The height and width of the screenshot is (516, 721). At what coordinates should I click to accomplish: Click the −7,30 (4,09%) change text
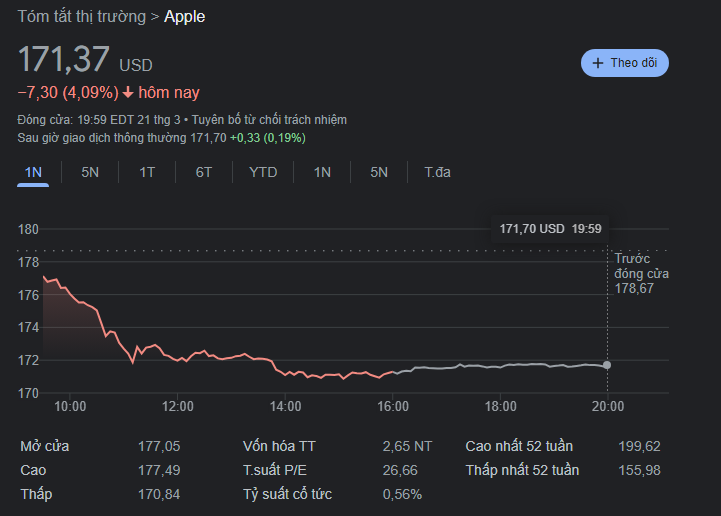click(x=68, y=92)
